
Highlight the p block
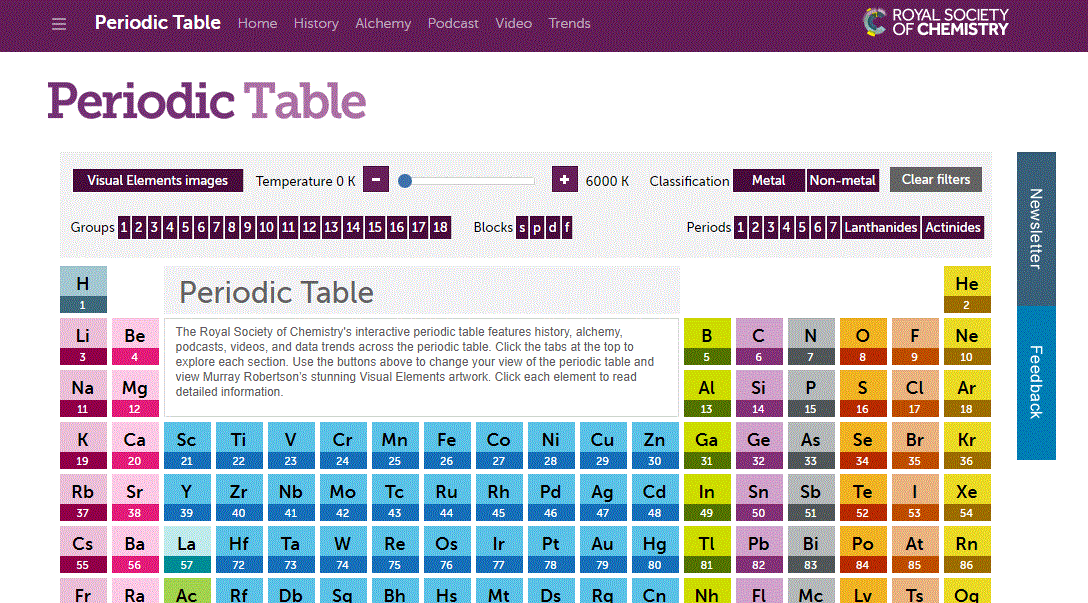537,228
